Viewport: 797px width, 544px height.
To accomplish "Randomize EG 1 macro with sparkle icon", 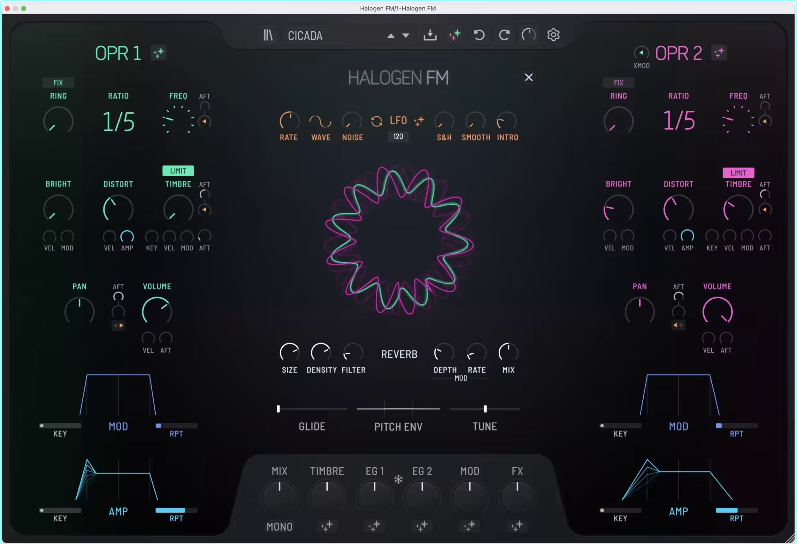I will [x=375, y=526].
